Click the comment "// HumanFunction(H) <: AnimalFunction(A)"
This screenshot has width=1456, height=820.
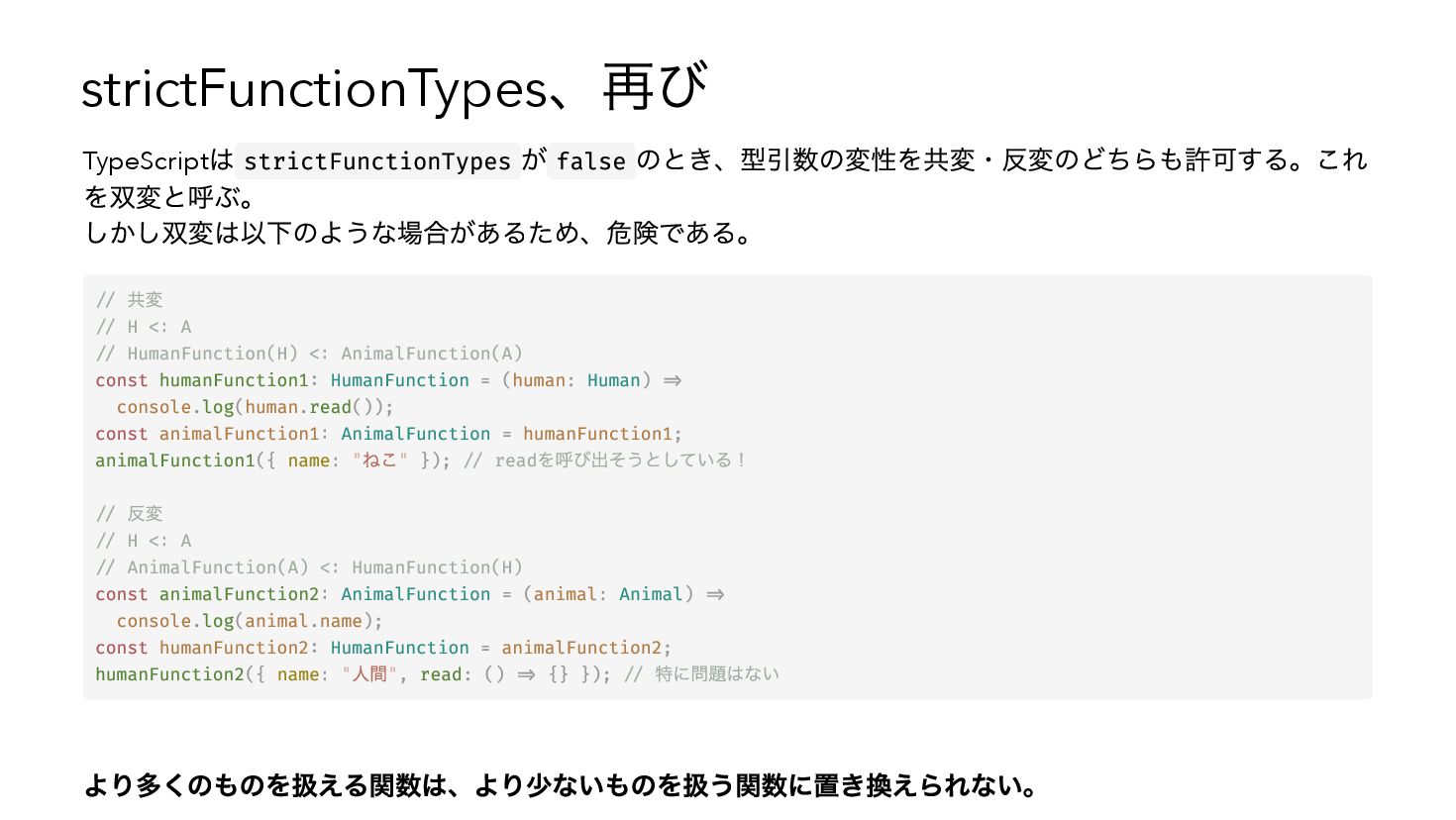pyautogui.click(x=309, y=354)
